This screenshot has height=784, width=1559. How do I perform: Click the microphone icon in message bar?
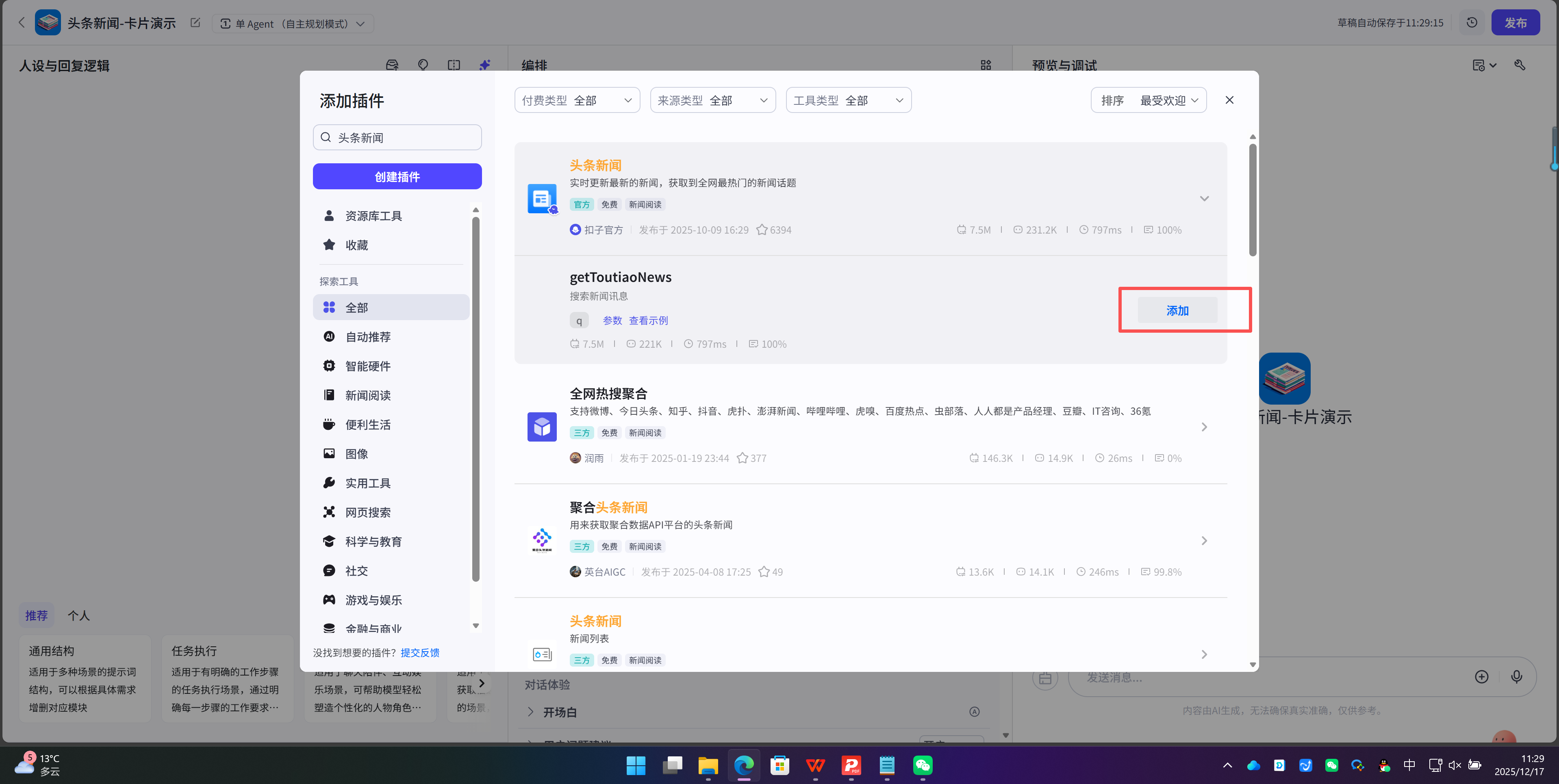point(1517,677)
